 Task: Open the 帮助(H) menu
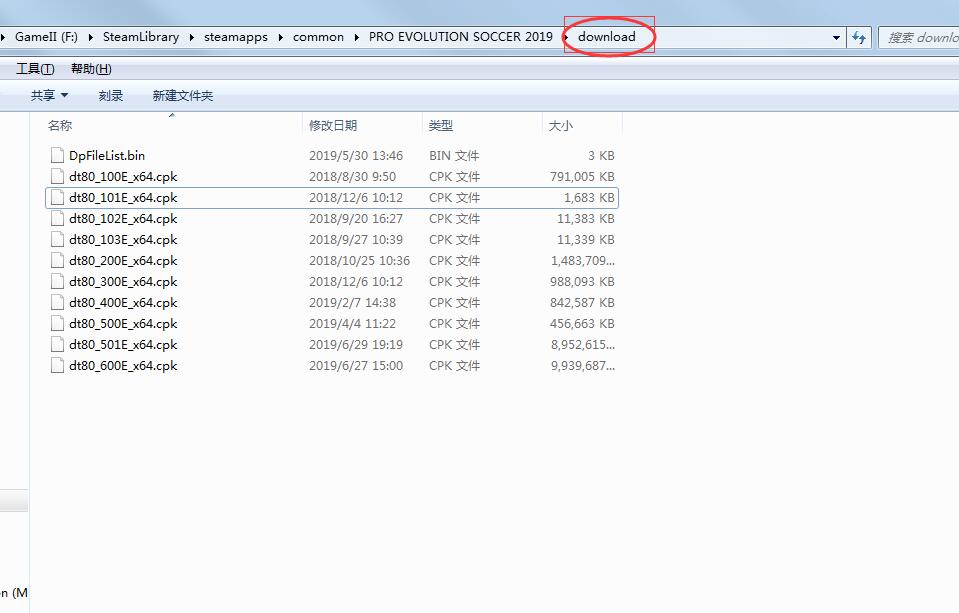tap(91, 69)
